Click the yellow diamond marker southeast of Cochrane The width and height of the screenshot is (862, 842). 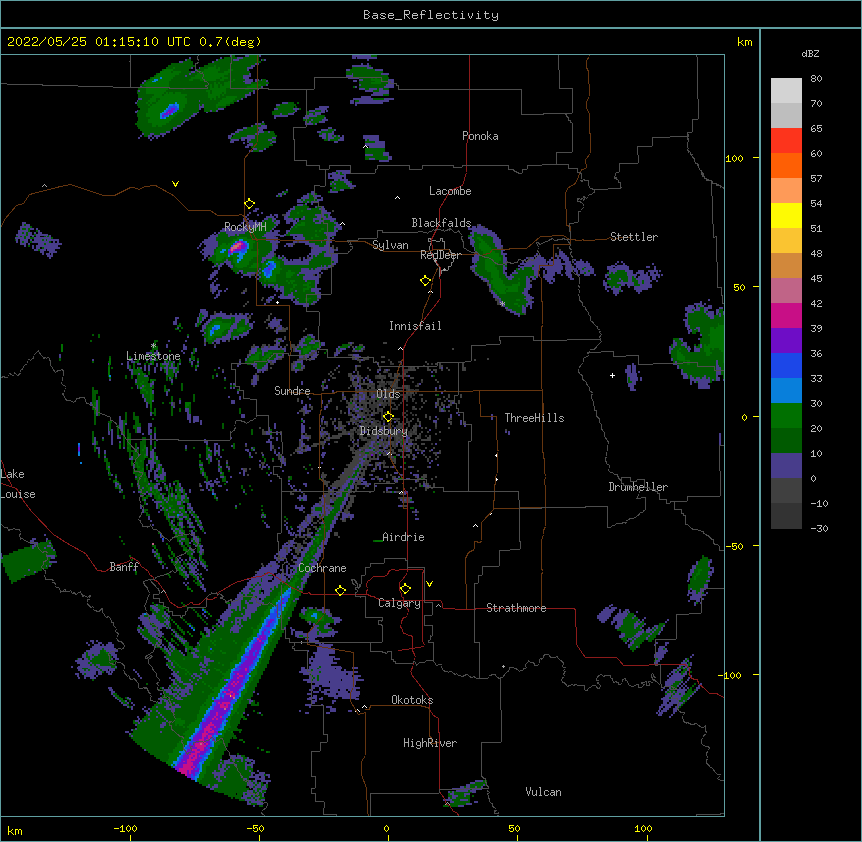click(x=340, y=590)
